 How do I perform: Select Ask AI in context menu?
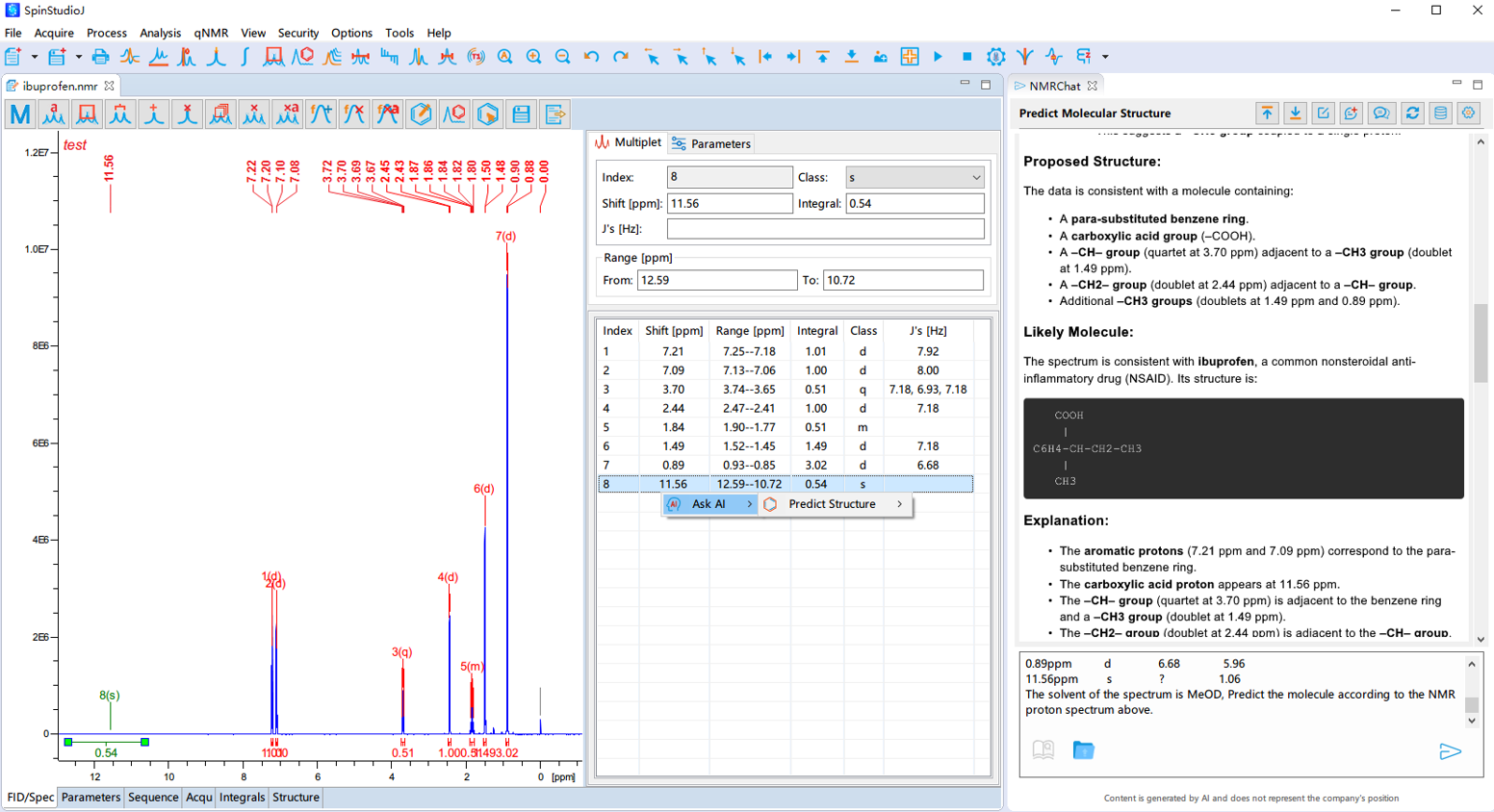(709, 504)
